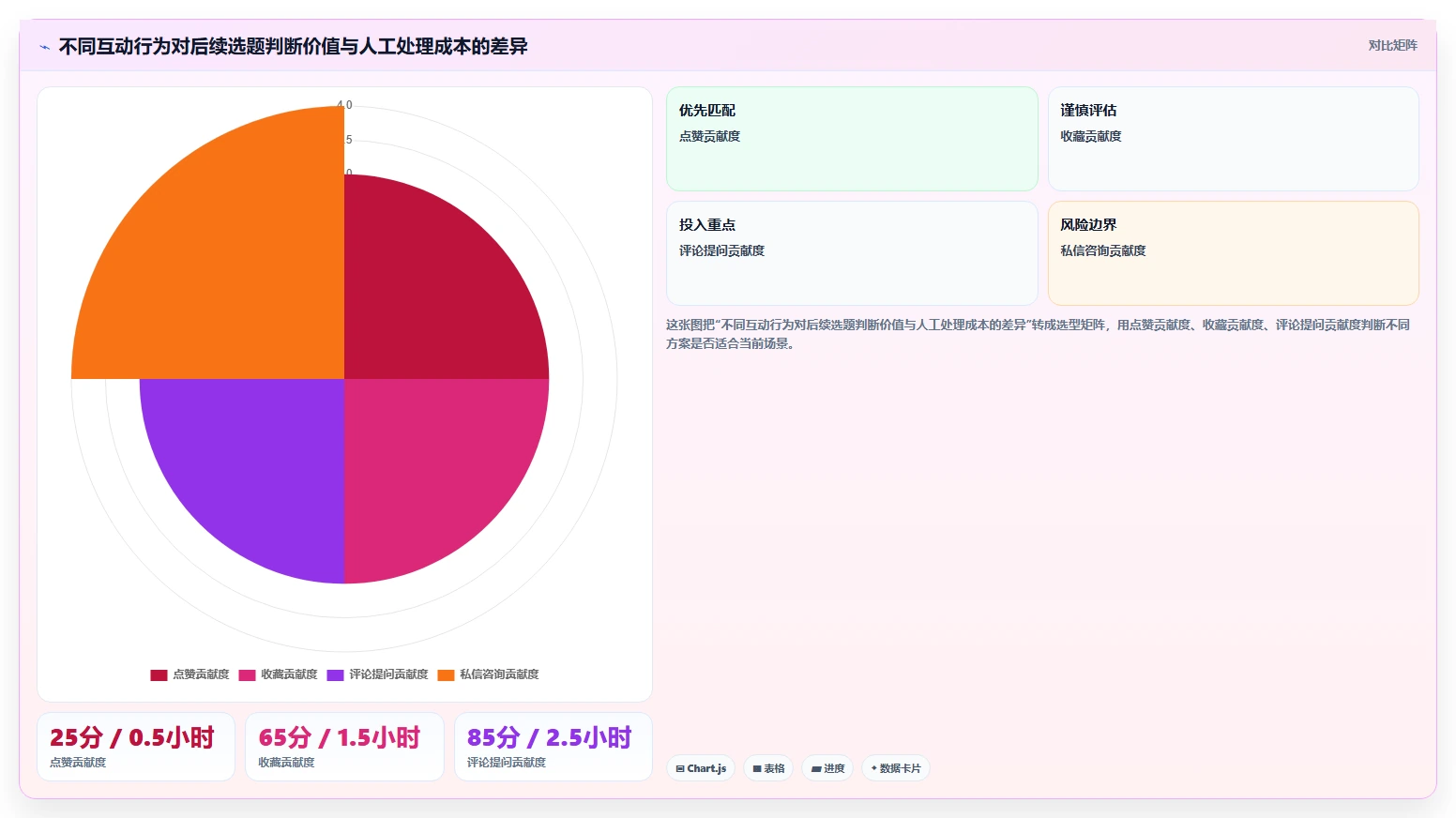1456x818 pixels.
Task: Toggle the 私信咨询贡献度 legend swatch
Action: click(446, 674)
